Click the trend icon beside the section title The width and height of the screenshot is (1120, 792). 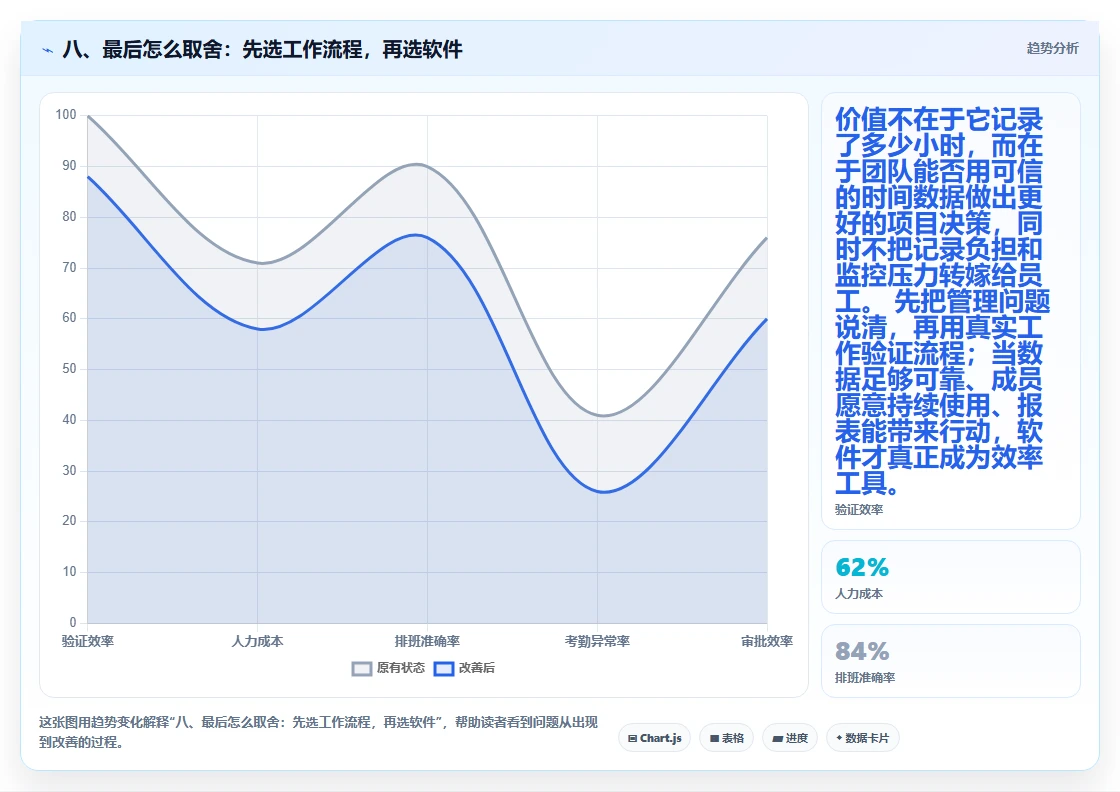[48, 50]
